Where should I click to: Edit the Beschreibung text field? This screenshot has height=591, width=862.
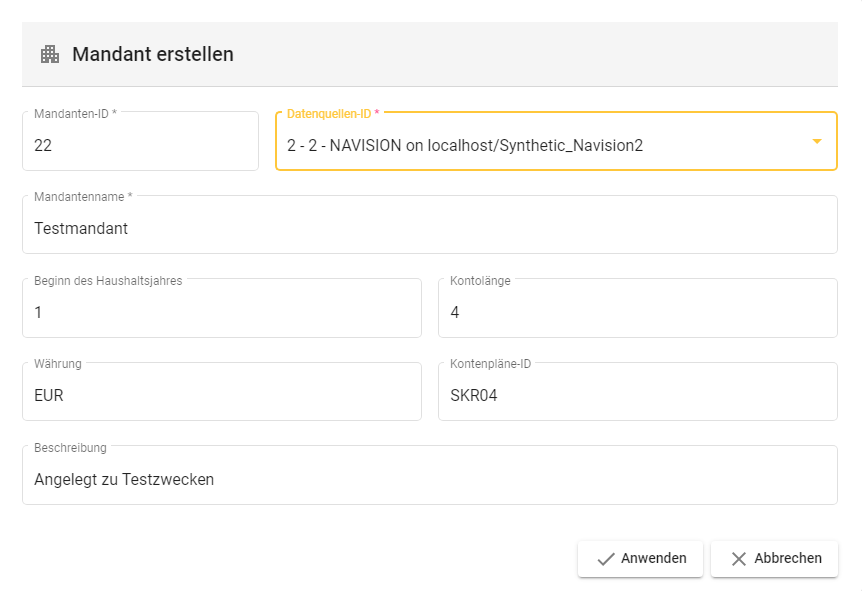pyautogui.click(x=430, y=479)
